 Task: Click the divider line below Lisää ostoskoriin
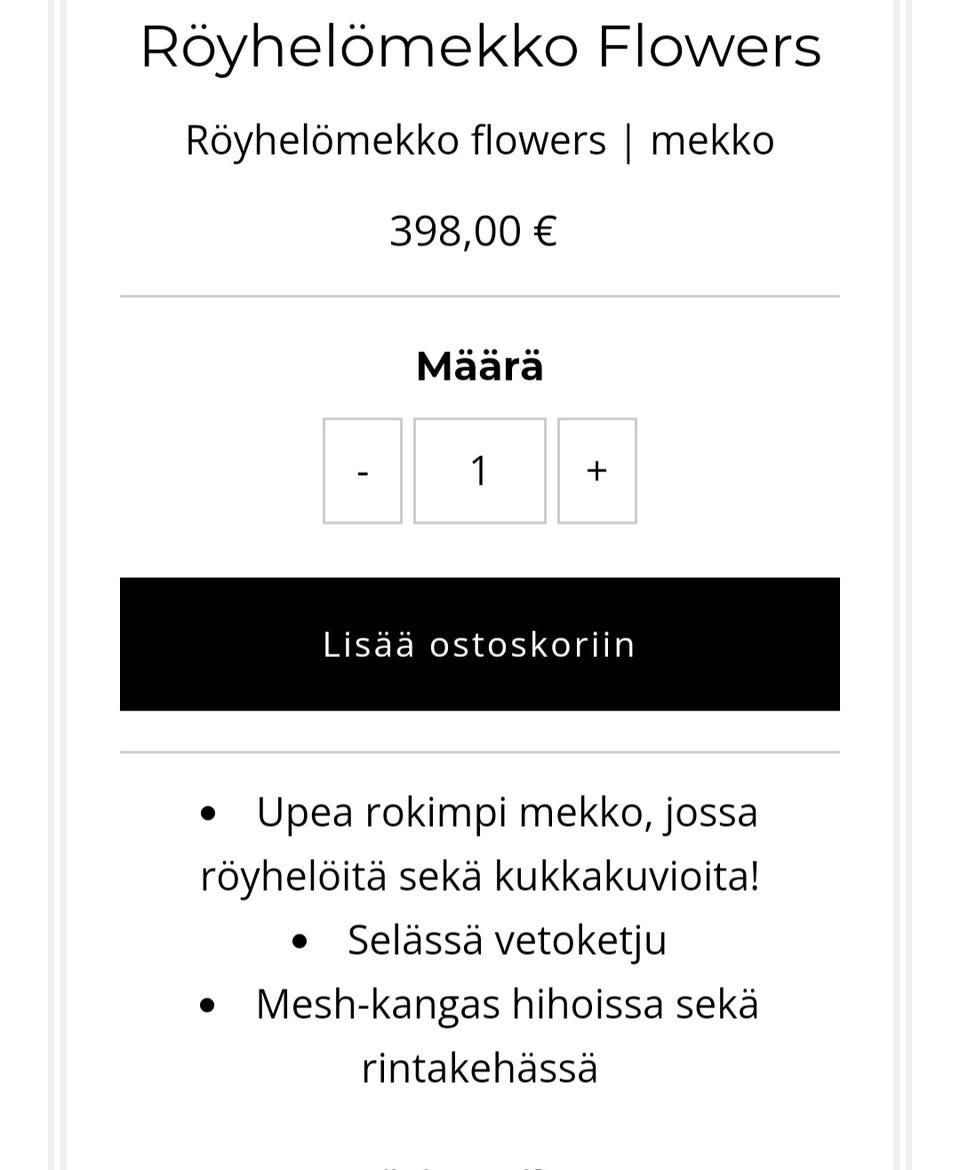click(480, 751)
